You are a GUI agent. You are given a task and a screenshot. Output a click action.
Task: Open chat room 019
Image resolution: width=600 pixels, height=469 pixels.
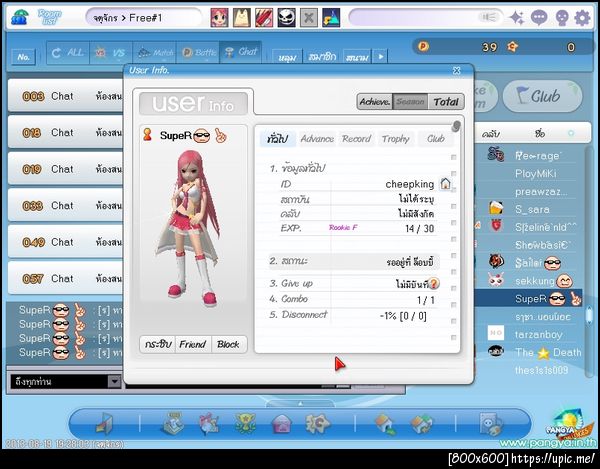65,169
